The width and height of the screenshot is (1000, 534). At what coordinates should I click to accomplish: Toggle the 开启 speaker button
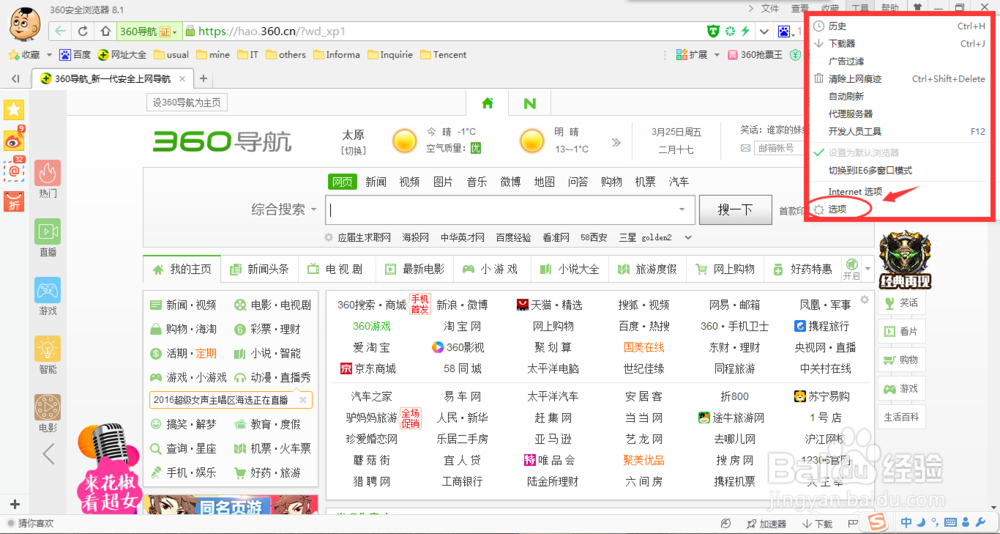coord(851,269)
